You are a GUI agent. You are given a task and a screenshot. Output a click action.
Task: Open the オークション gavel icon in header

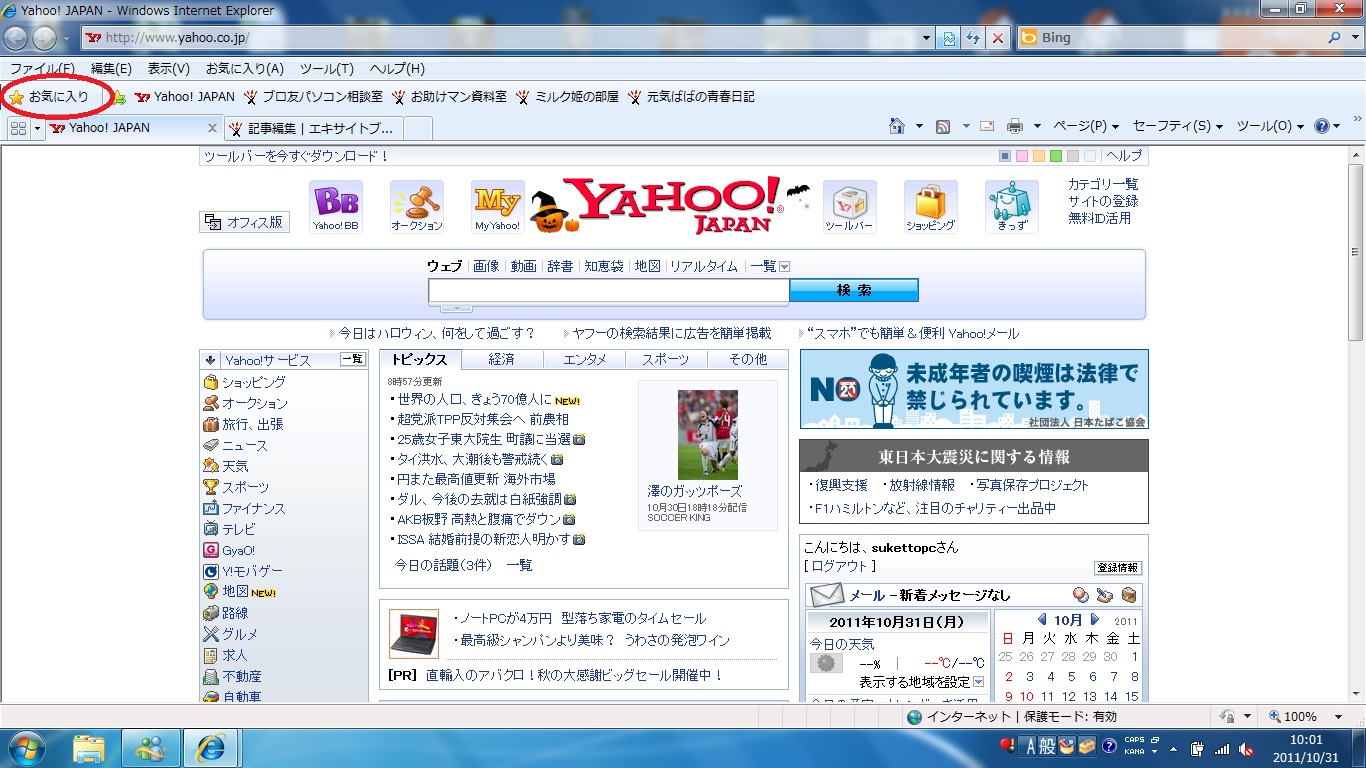pos(416,206)
